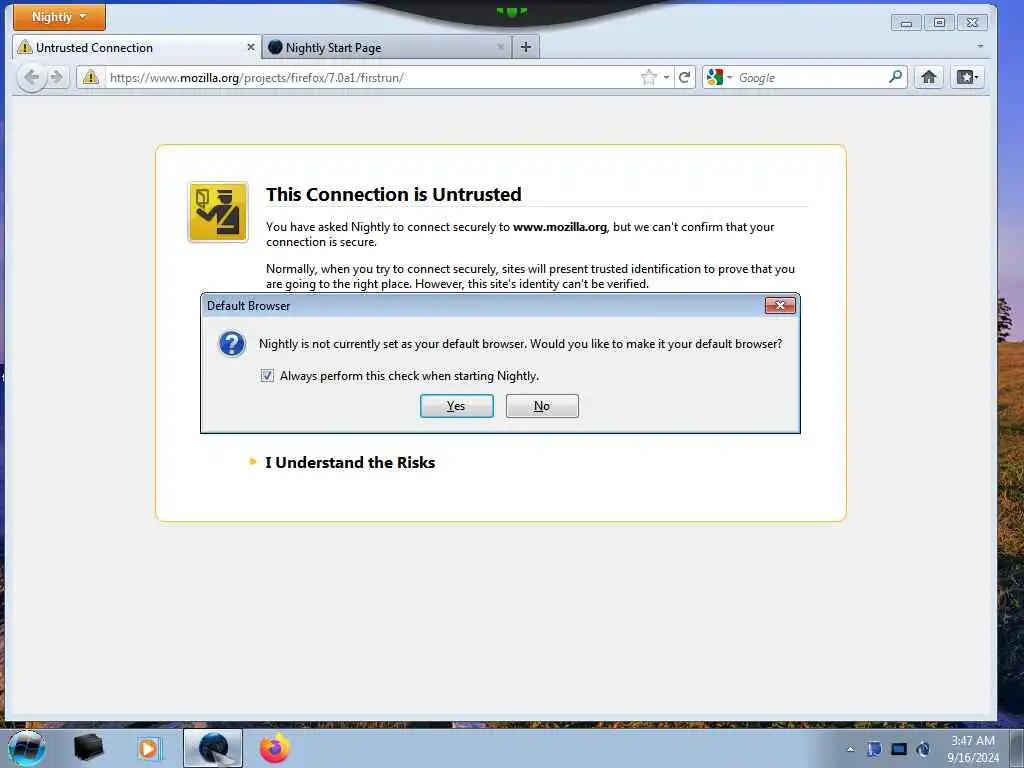The image size is (1024, 768).
Task: Click the untrusted connection officer icon
Action: [x=218, y=212]
